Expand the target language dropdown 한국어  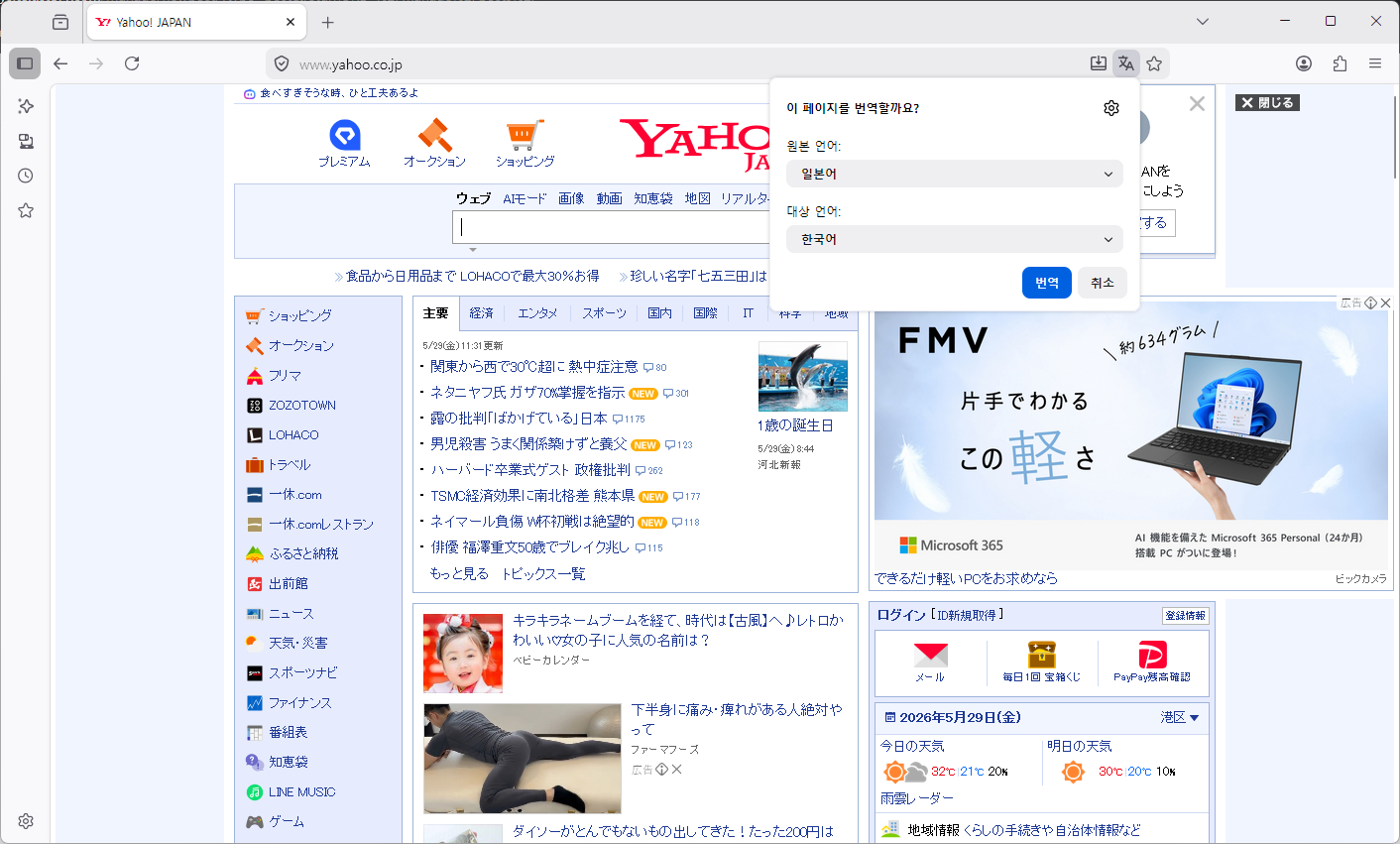point(955,239)
